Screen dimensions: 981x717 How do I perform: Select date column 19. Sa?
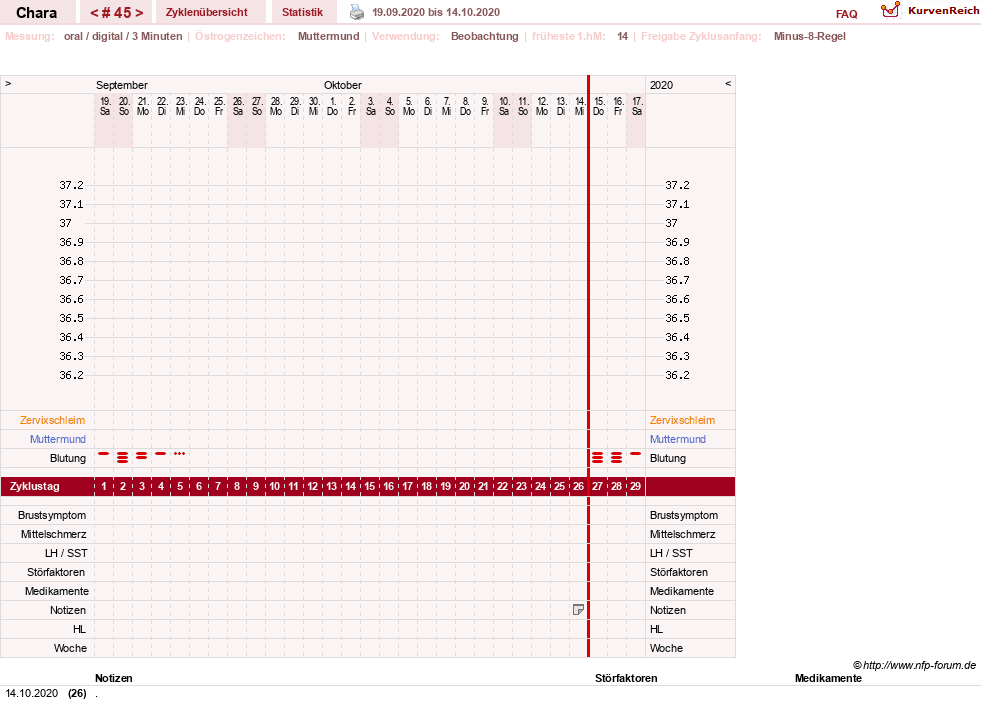click(104, 106)
